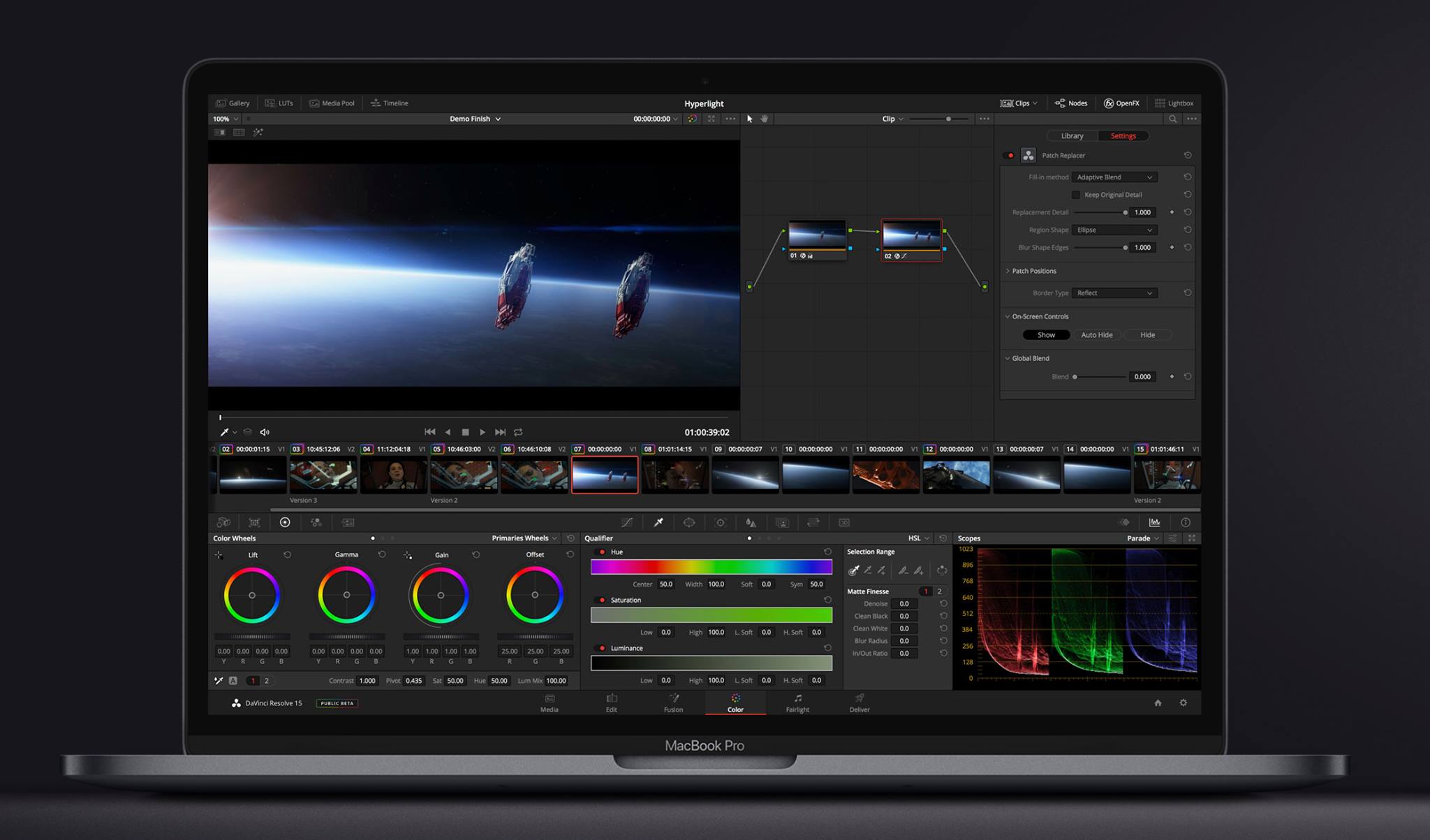Click the Replacement Detail slider
This screenshot has height=840, width=1430.
coord(1100,212)
